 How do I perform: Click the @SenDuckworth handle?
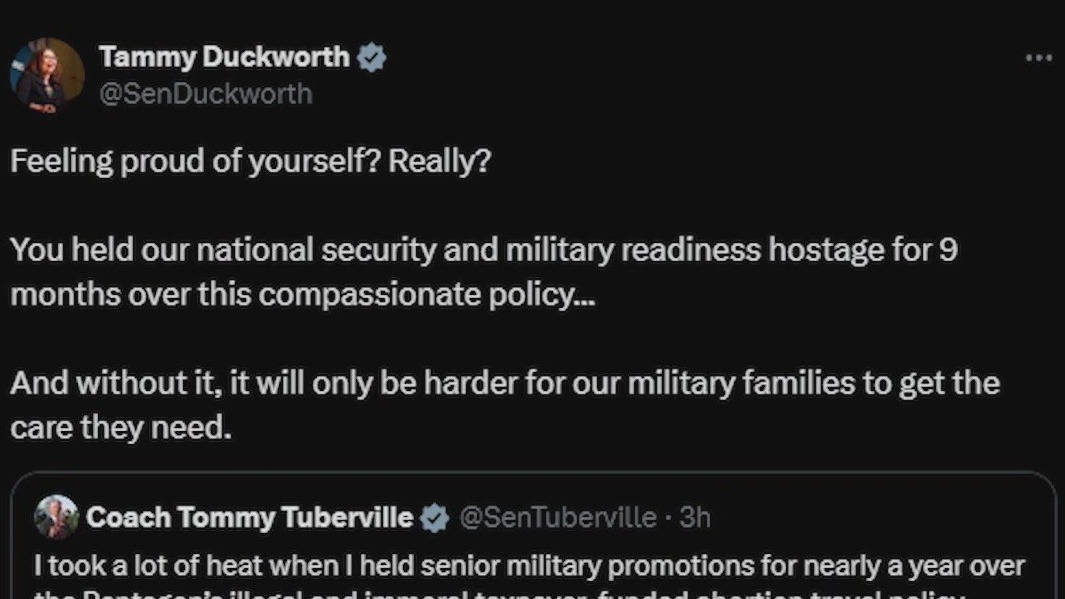tap(207, 93)
